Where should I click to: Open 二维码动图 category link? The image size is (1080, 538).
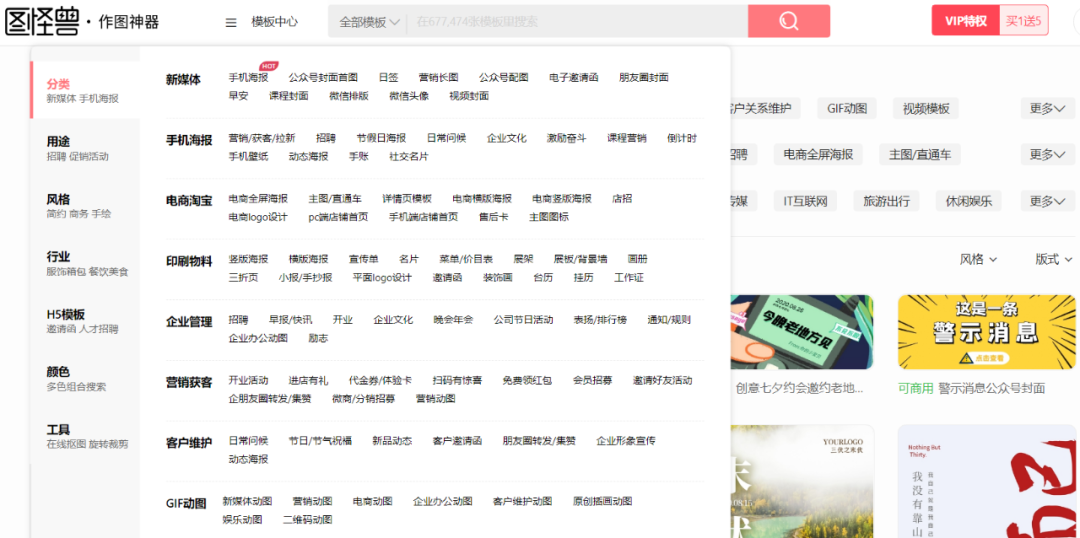pyautogui.click(x=307, y=520)
